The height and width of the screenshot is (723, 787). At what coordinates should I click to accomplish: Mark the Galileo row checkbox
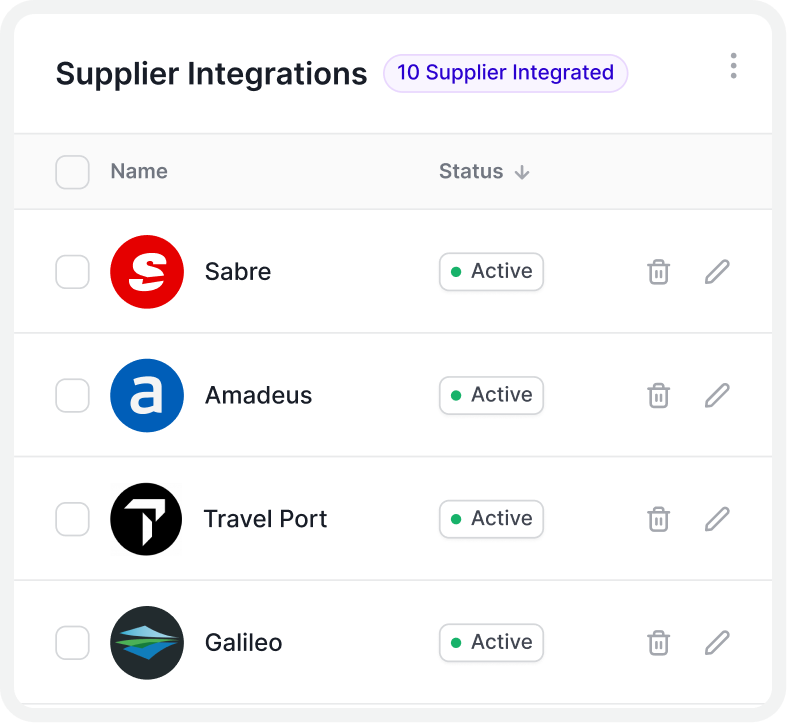pos(72,642)
